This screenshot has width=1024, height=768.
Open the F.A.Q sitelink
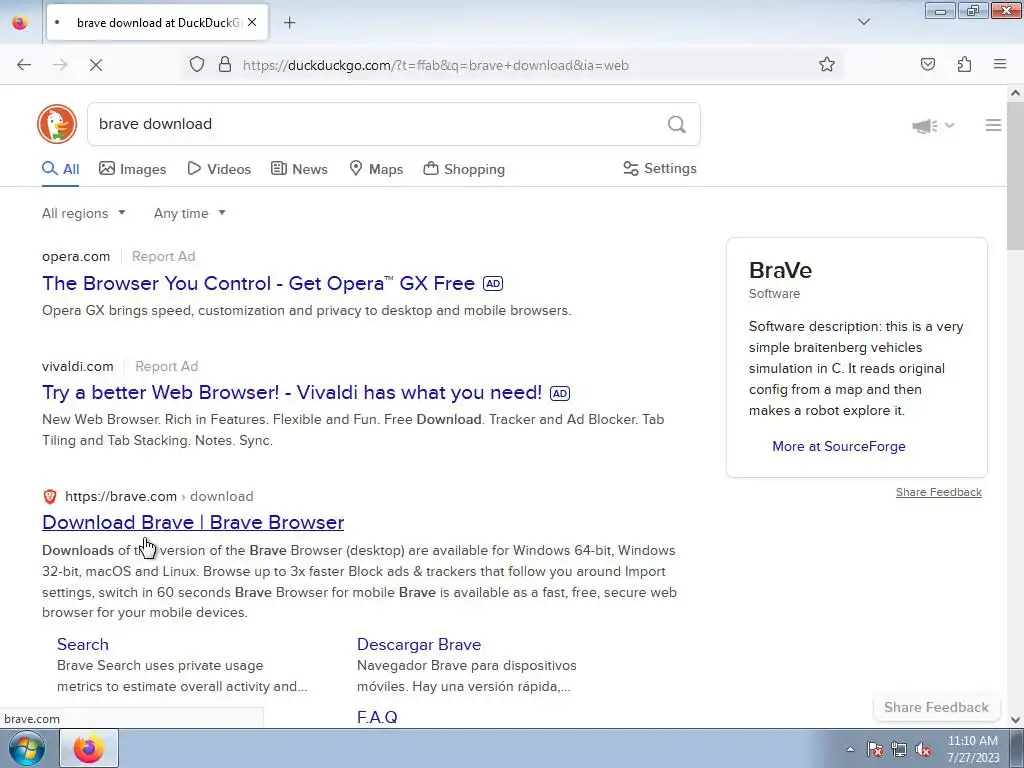click(377, 717)
